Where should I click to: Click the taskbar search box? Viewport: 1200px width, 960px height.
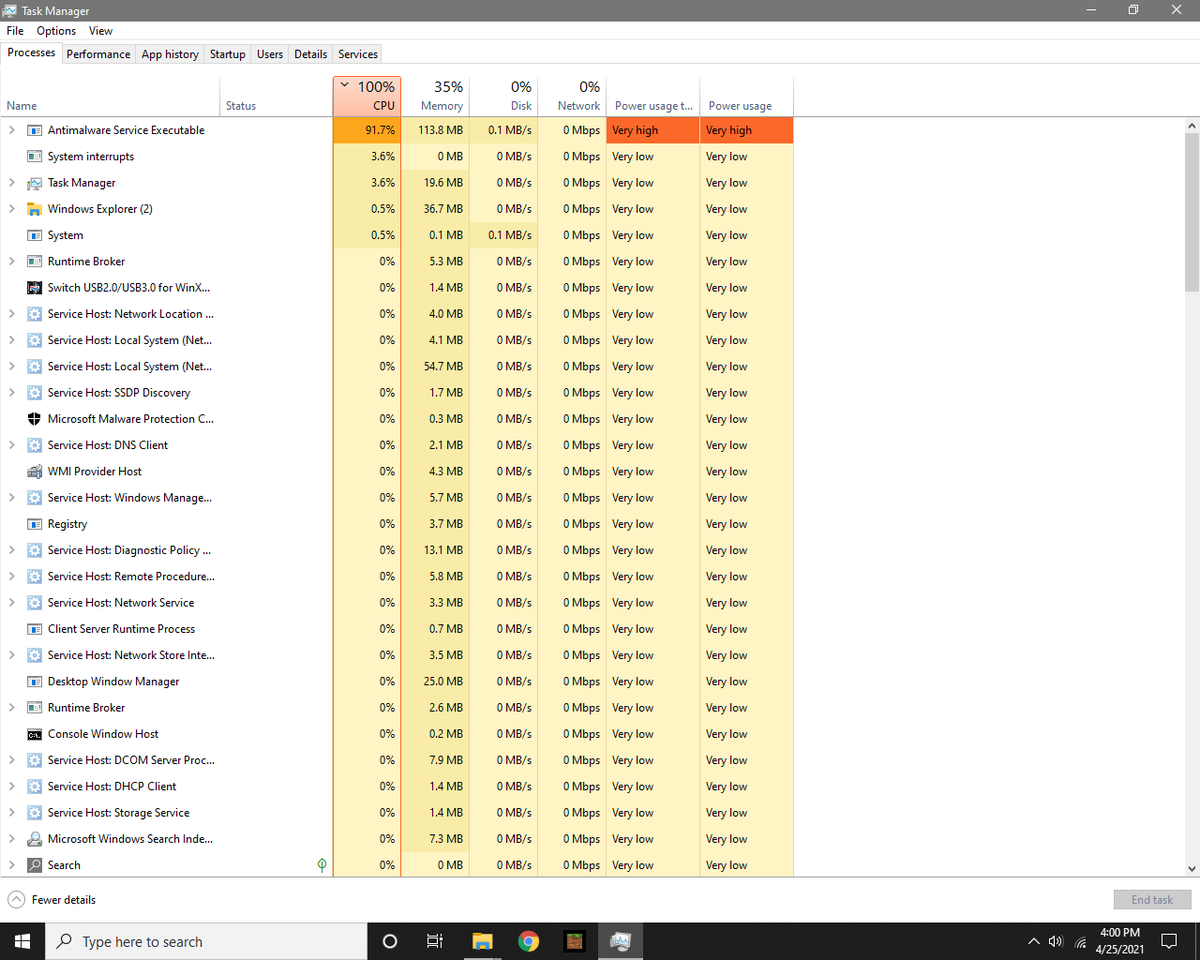point(206,941)
